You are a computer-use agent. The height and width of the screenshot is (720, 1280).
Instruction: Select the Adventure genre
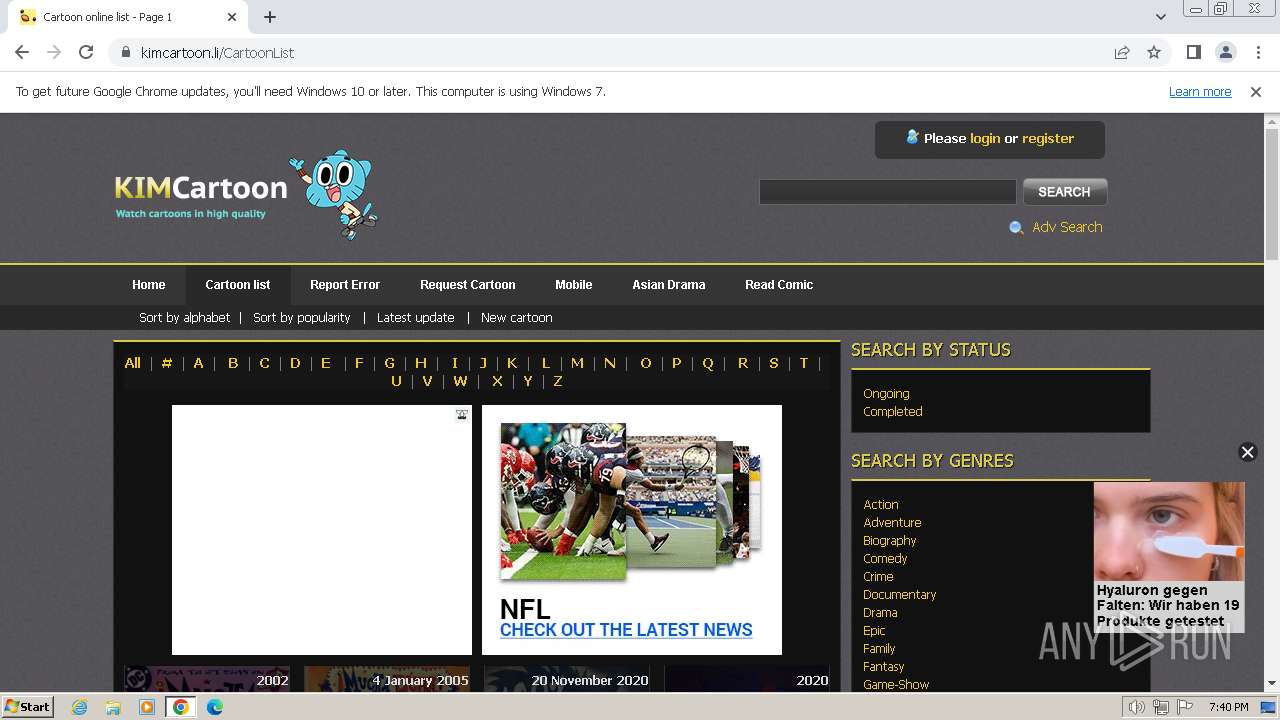point(892,522)
